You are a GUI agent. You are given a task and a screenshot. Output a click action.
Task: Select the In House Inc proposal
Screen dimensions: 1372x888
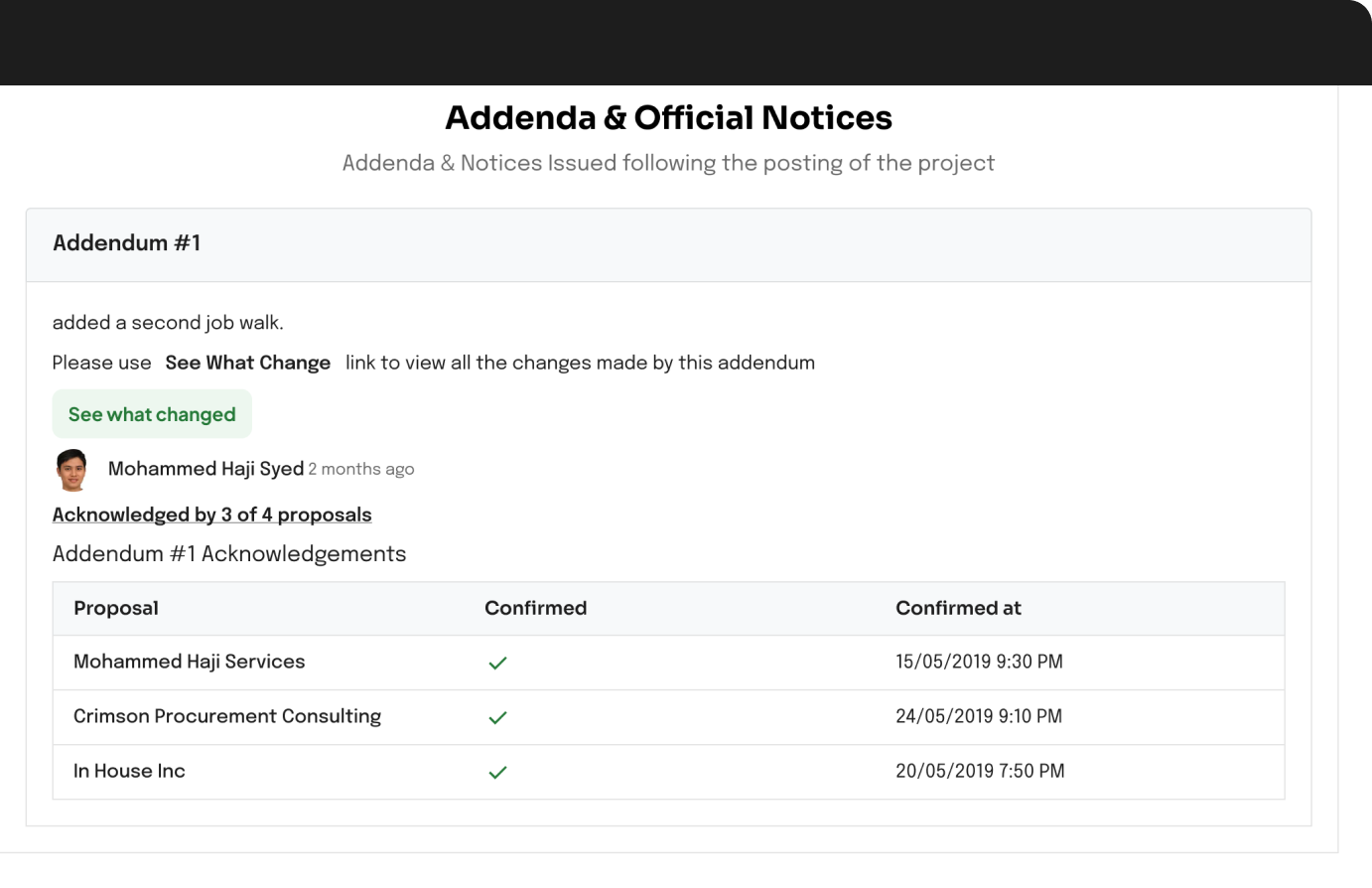[129, 771]
